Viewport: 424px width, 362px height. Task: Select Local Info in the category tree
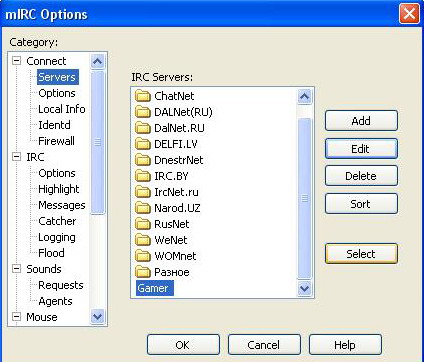[x=62, y=109]
